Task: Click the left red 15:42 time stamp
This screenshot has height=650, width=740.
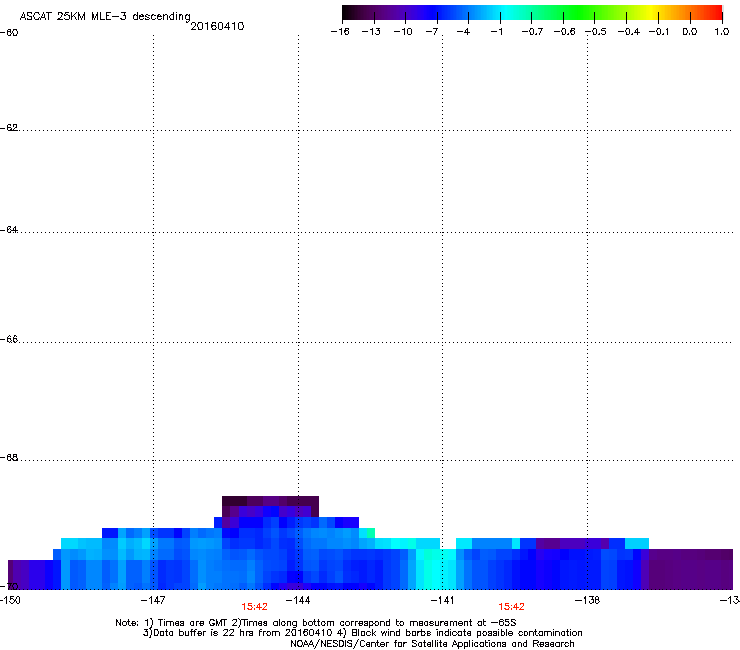Action: [x=254, y=607]
